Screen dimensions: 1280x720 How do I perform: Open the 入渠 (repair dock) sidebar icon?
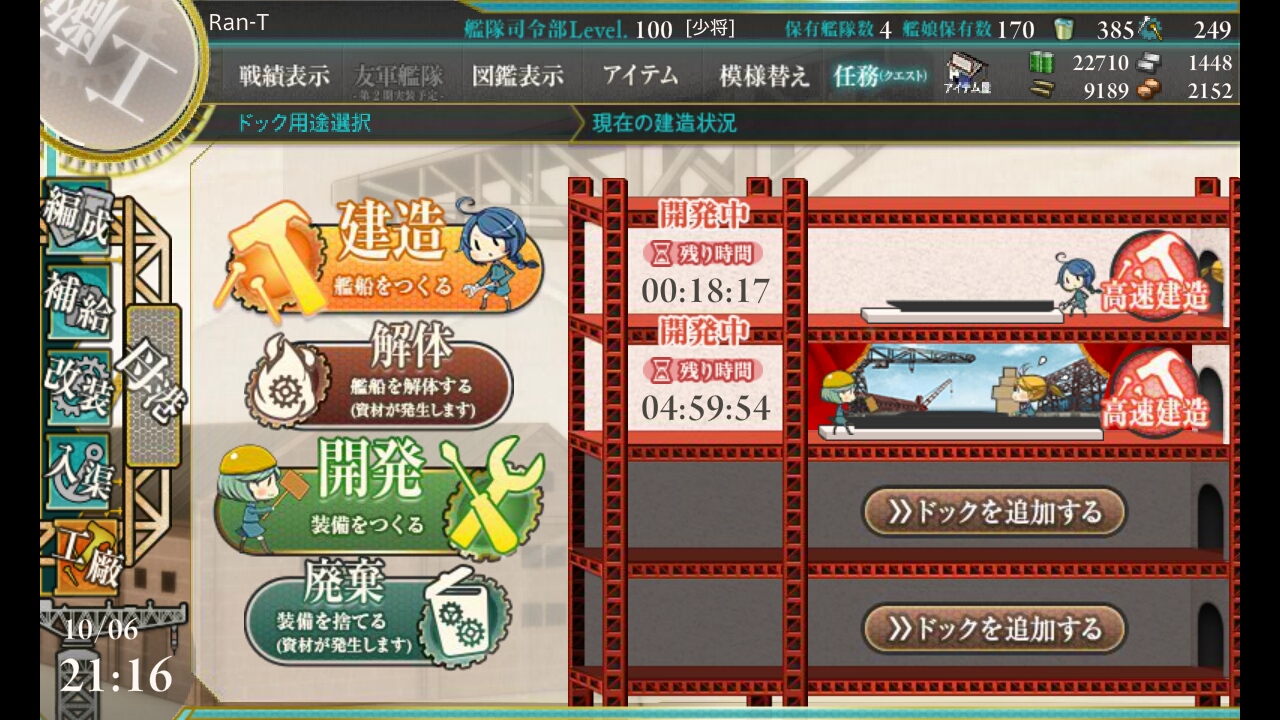click(x=78, y=470)
